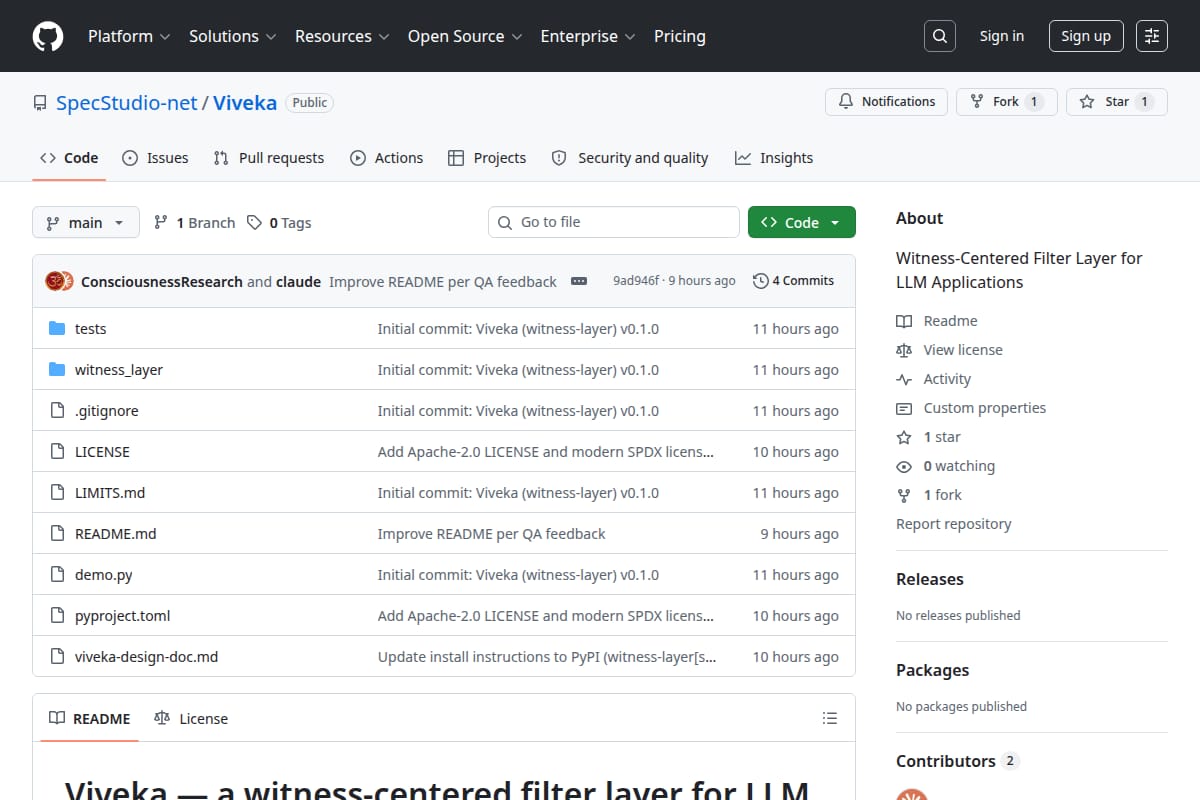Click the search magnifier icon
This screenshot has height=800, width=1200.
click(939, 36)
